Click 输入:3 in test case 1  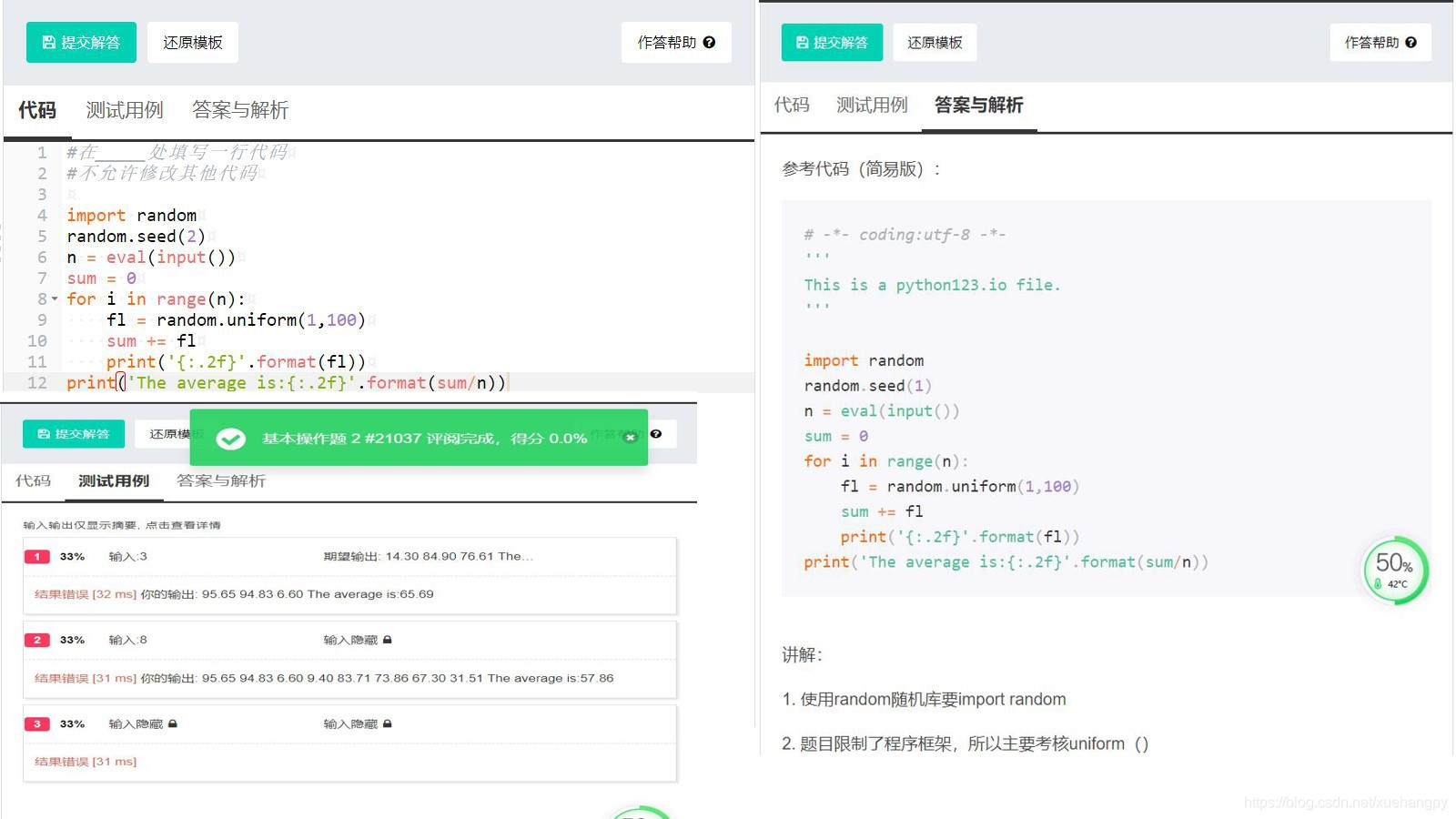[x=127, y=556]
